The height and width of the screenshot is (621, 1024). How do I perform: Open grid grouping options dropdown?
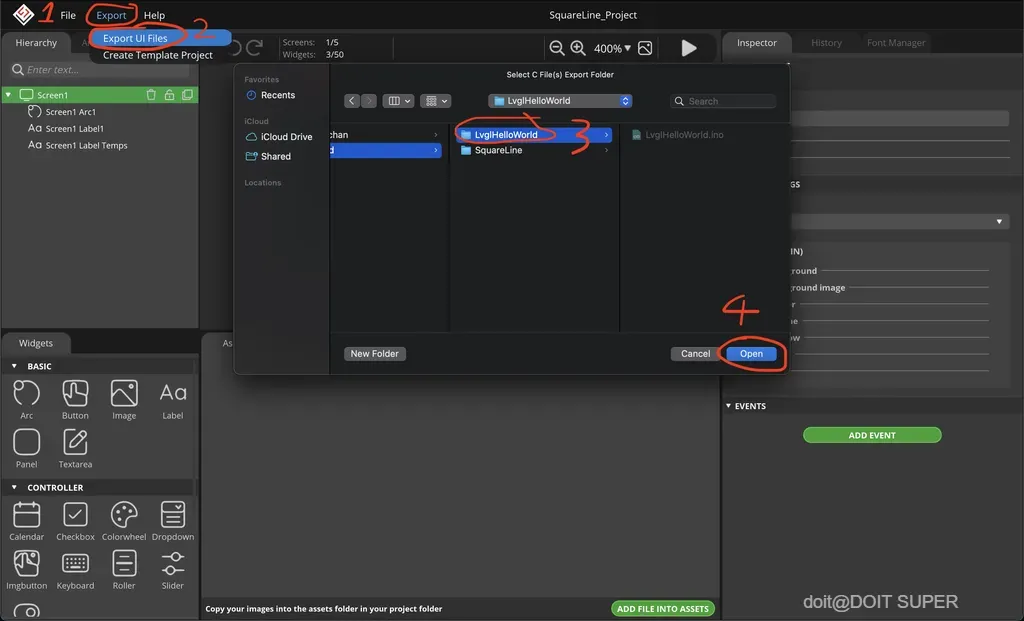pyautogui.click(x=436, y=101)
